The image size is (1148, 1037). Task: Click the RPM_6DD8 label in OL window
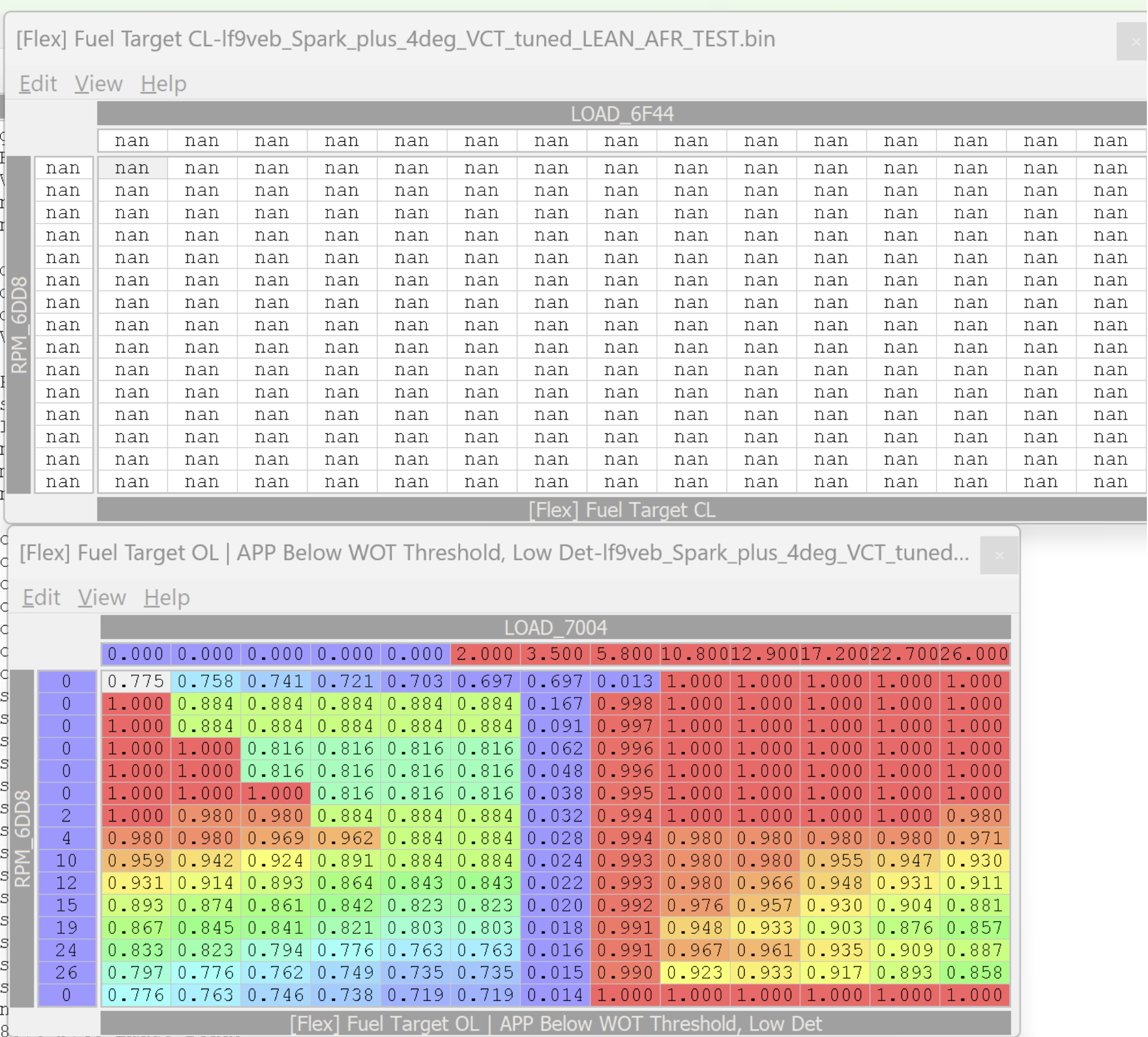tap(22, 838)
